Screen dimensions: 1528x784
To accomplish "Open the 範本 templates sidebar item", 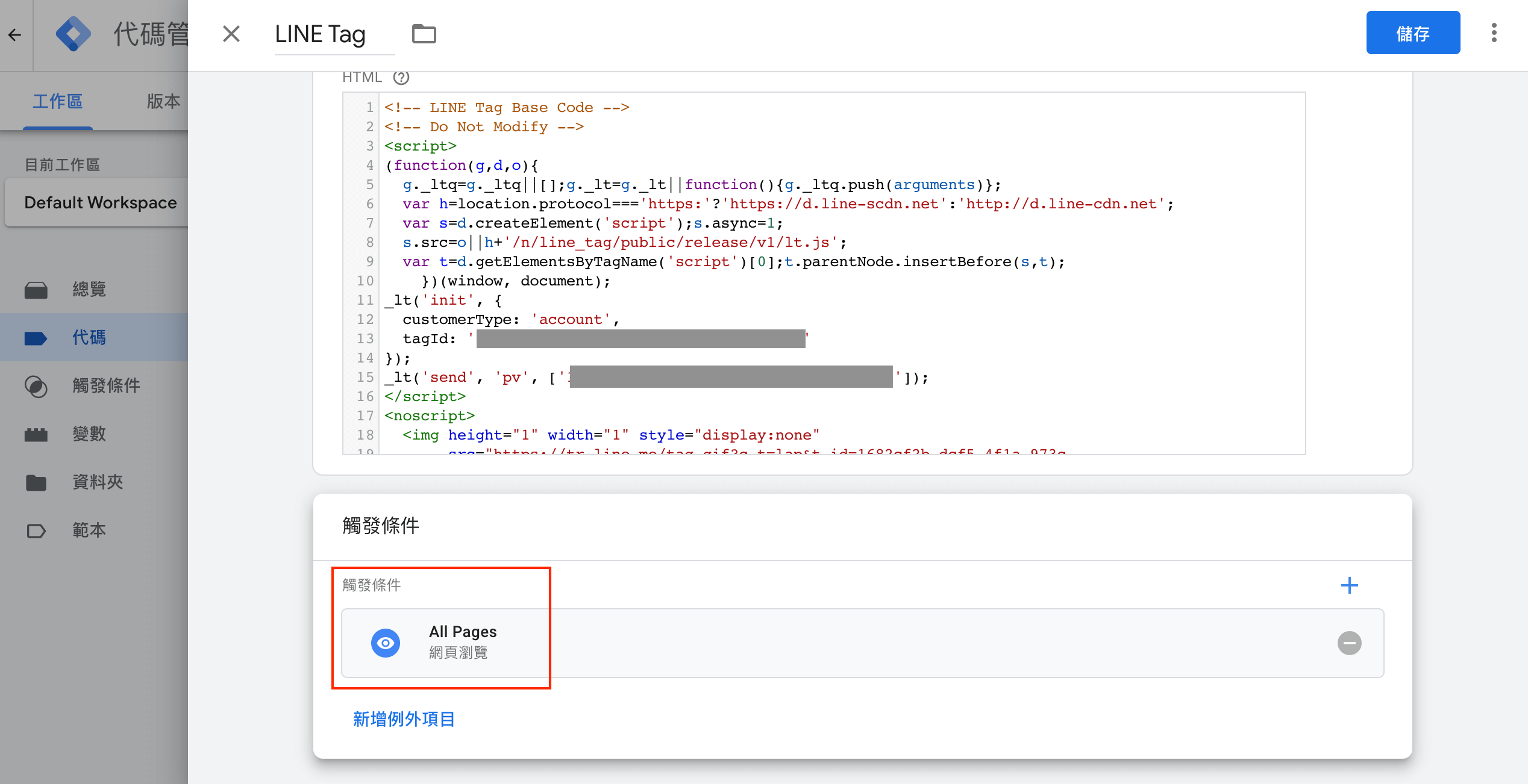I will 94,530.
